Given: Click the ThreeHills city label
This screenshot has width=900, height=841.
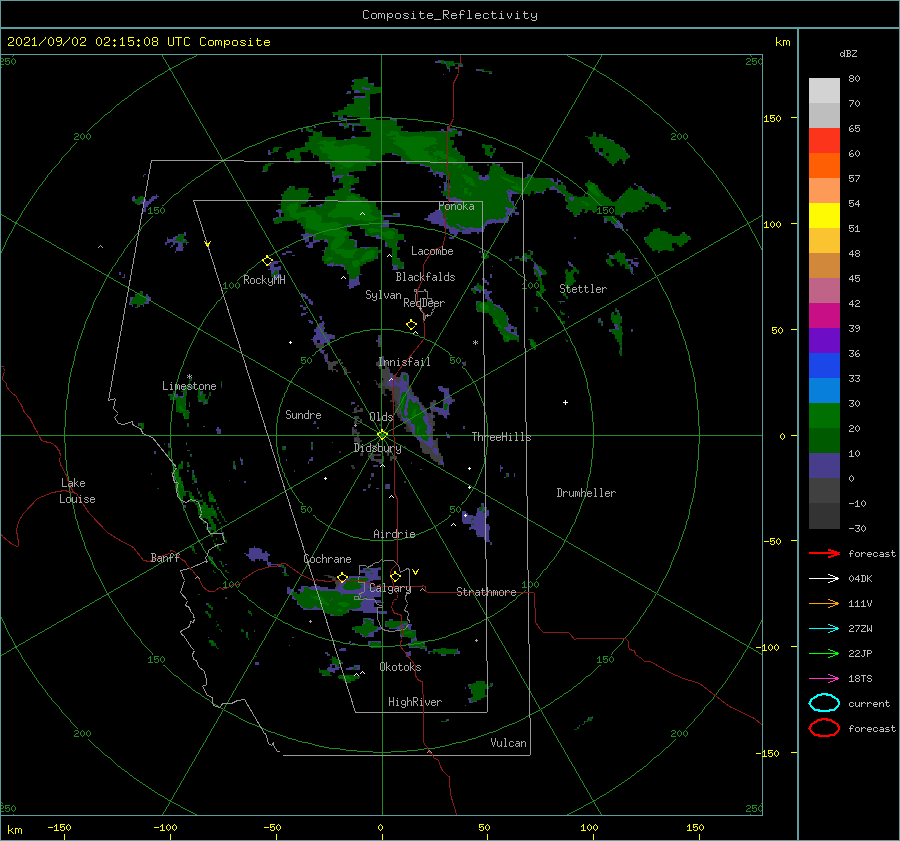Looking at the screenshot, I should pos(501,437).
